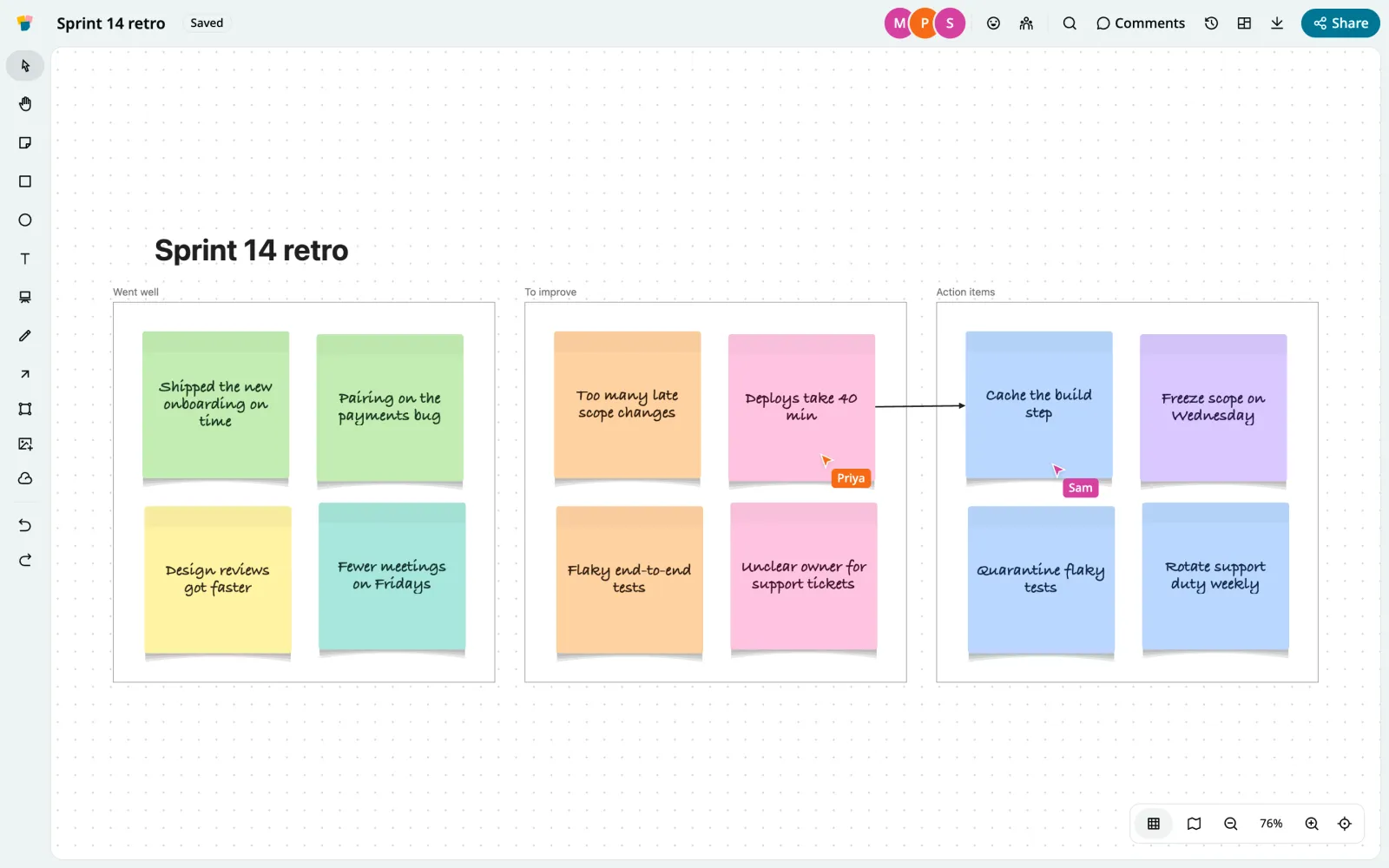Click the 'Action items' frame label
Image resolution: width=1389 pixels, height=868 pixels.
coord(965,293)
